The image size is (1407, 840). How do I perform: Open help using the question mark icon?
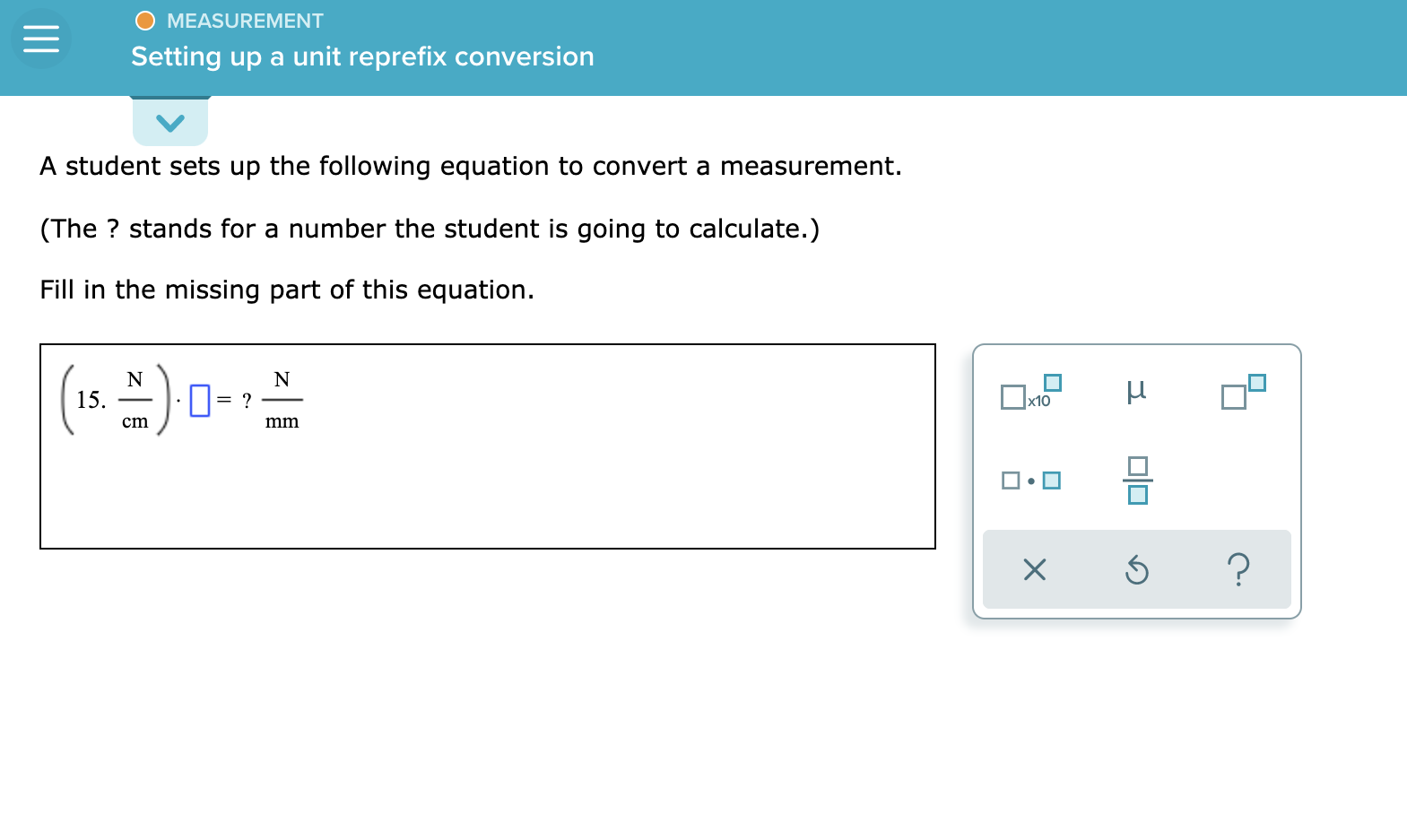[x=1240, y=568]
